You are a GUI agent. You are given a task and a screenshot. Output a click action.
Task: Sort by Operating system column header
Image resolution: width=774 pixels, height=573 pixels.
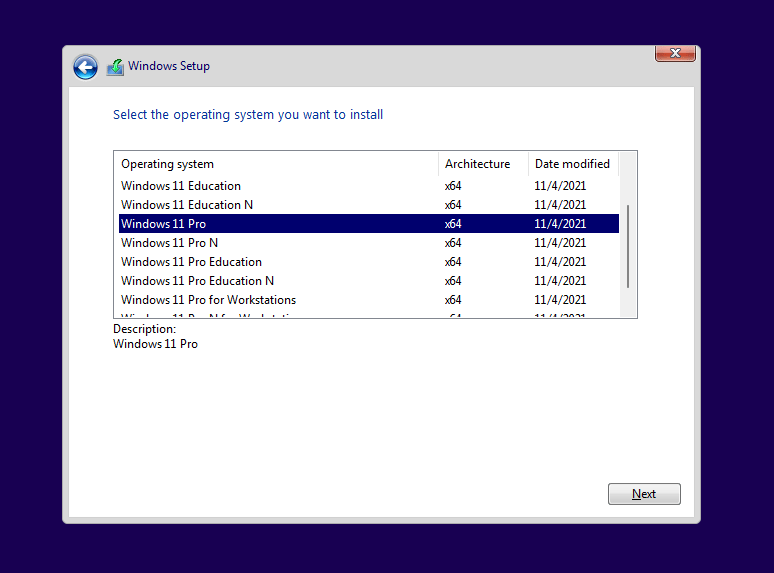click(x=276, y=164)
